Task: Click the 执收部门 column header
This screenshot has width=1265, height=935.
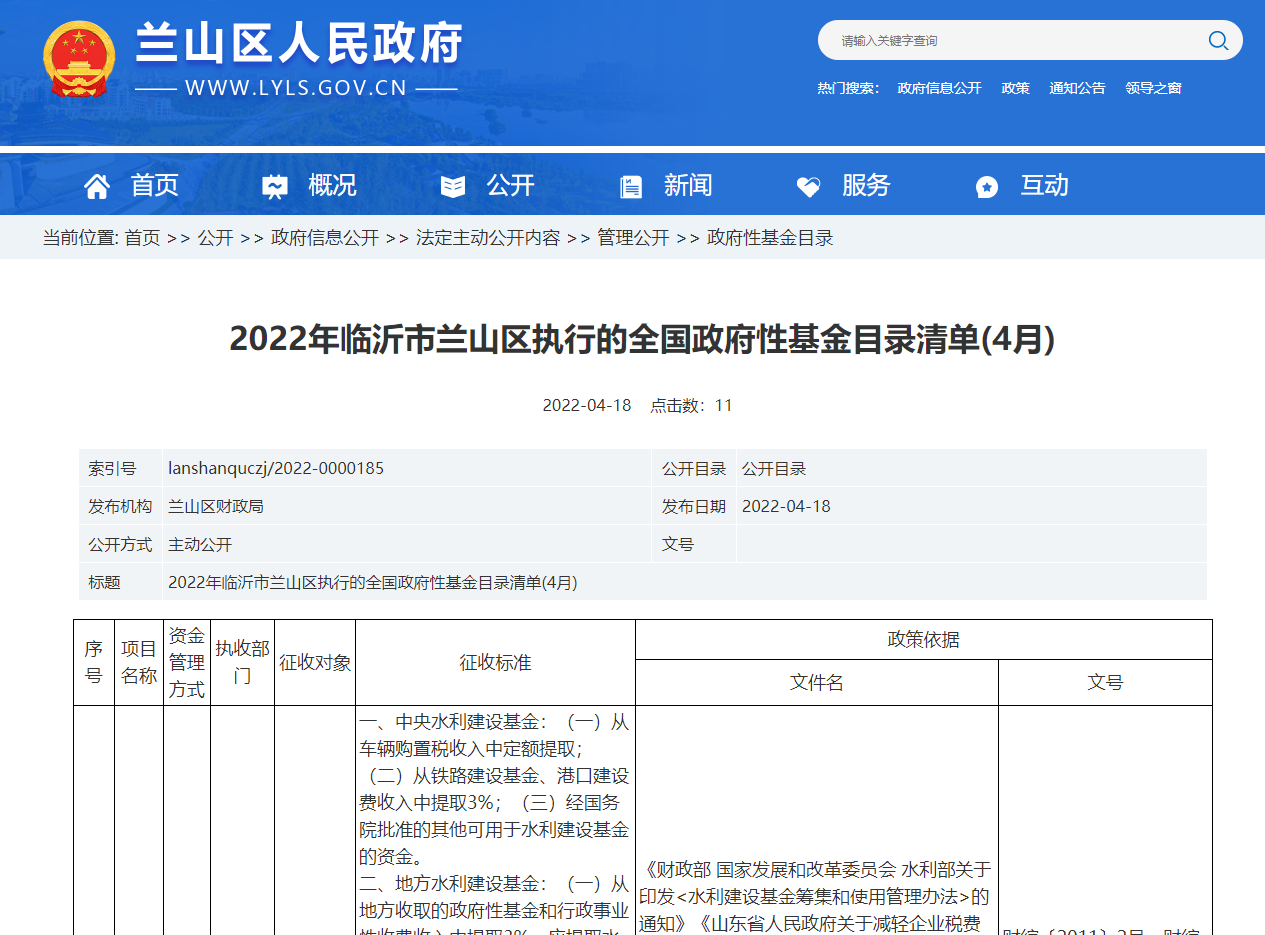Action: (x=242, y=662)
